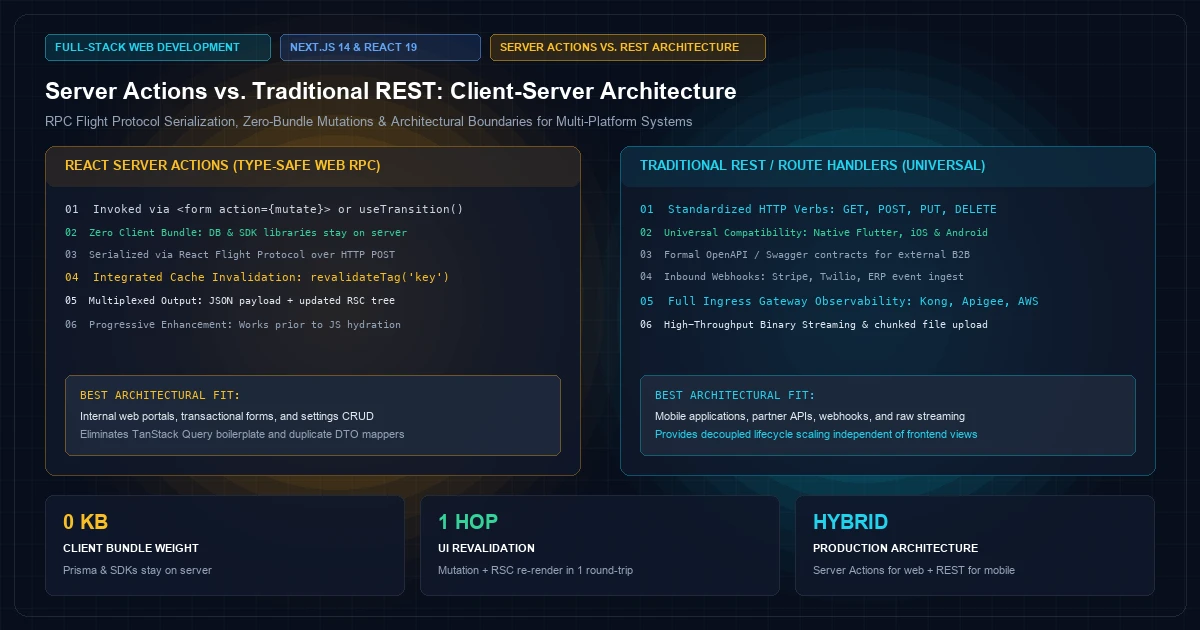Click the RPC Flight Protocol Serialization subtitle
This screenshot has width=1200, height=630.
pyautogui.click(x=368, y=121)
